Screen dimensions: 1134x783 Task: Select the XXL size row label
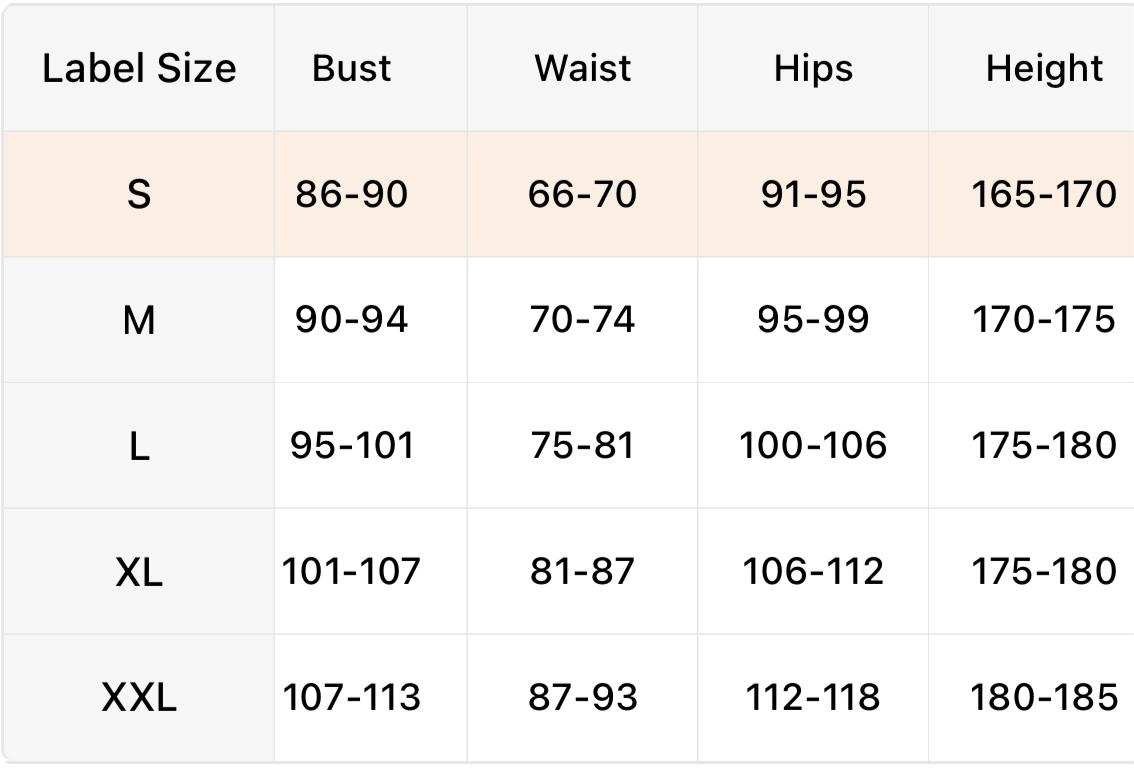pyautogui.click(x=139, y=697)
